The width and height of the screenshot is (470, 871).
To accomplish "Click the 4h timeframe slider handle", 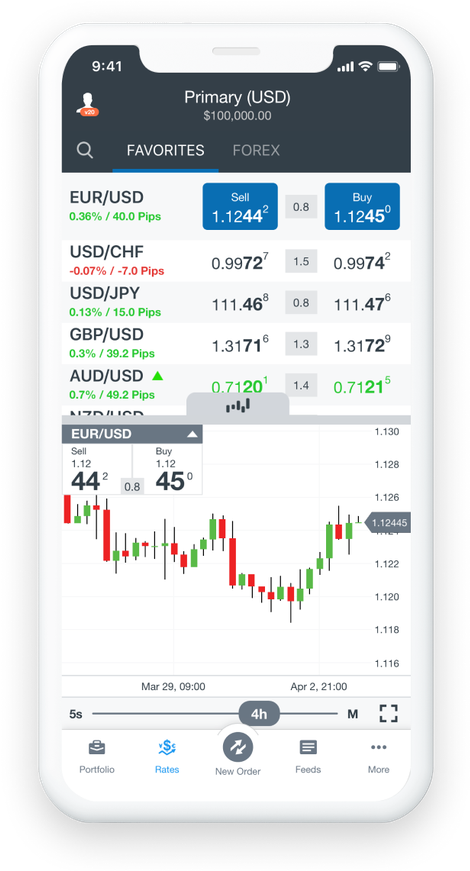I will click(259, 714).
